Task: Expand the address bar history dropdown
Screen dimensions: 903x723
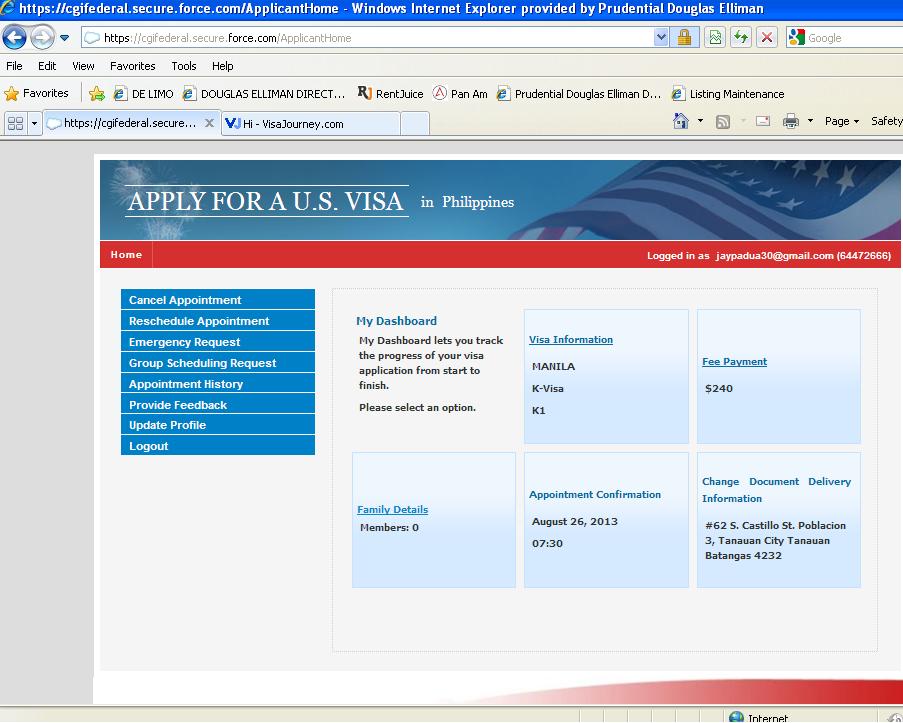Action: 661,38
